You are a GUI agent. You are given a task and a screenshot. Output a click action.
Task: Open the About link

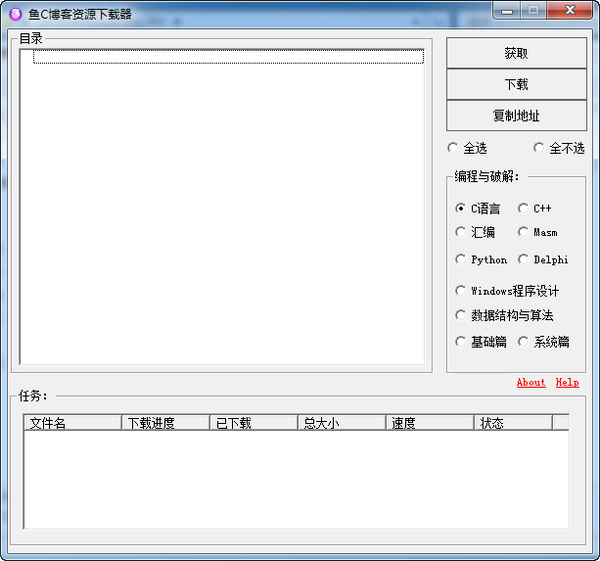(531, 382)
